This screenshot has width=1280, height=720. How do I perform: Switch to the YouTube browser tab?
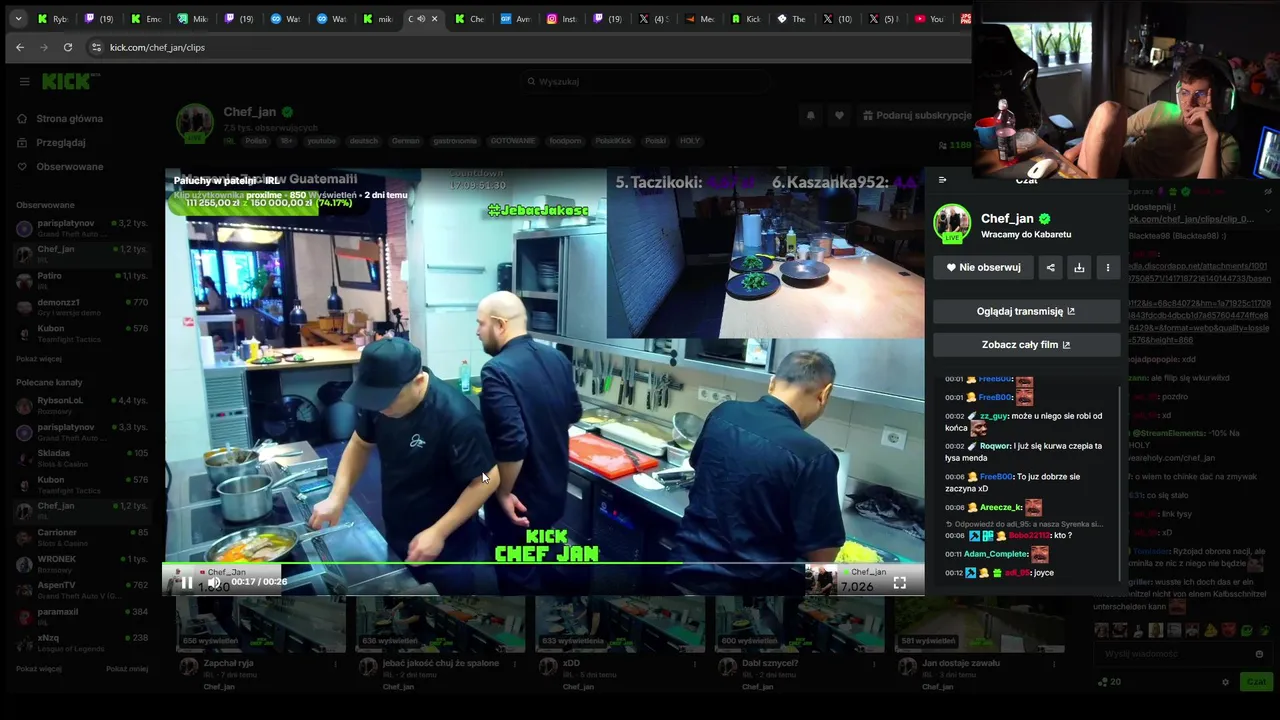930,18
